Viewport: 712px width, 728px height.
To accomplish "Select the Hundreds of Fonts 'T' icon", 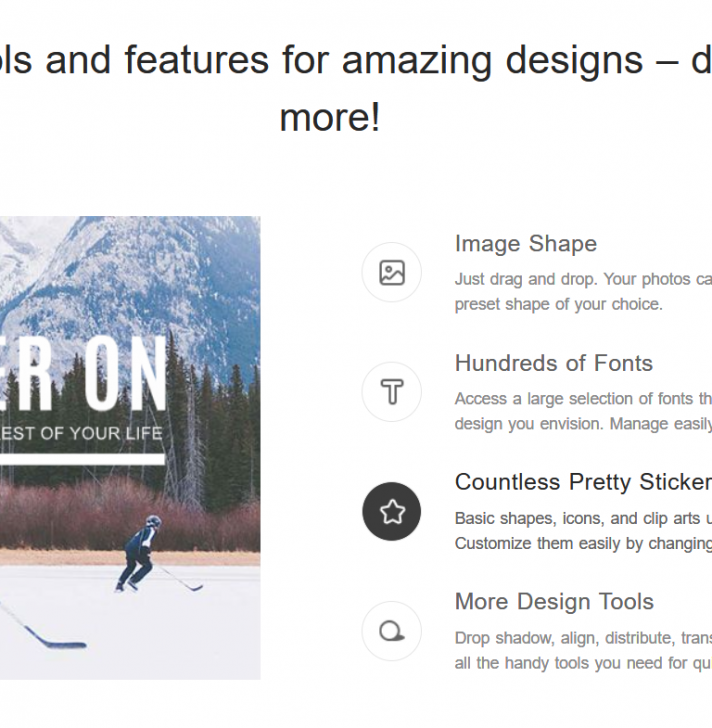I will pos(392,392).
